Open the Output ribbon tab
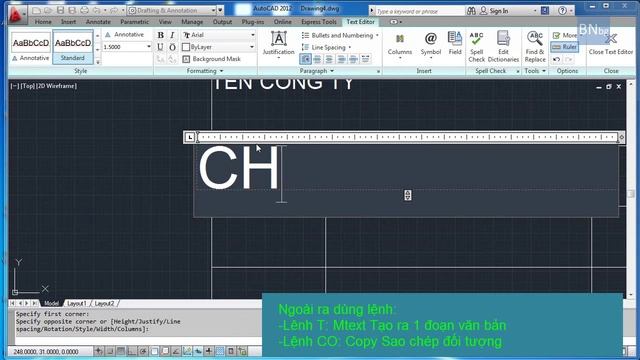 coord(222,22)
